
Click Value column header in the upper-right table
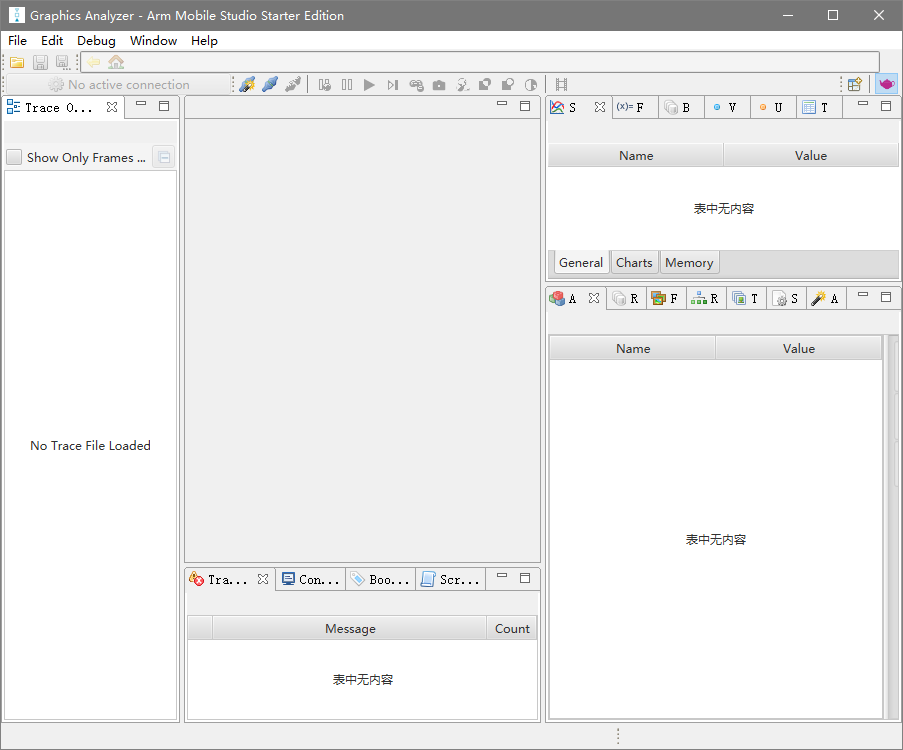click(811, 156)
